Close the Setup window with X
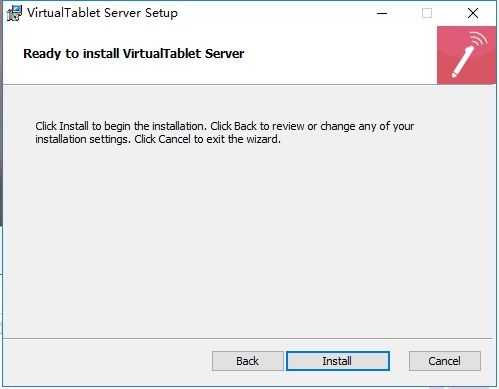Image resolution: width=499 pixels, height=389 pixels. coord(473,13)
